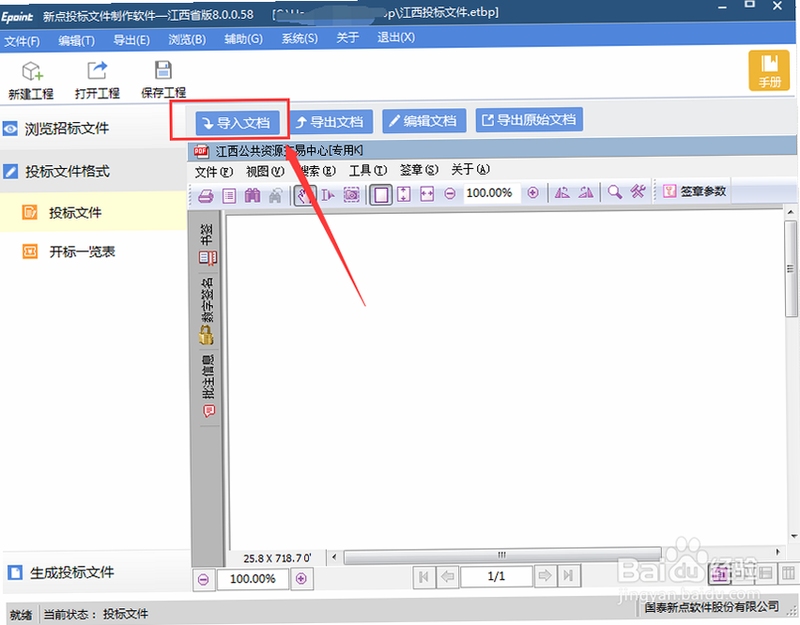The image size is (800, 625).
Task: Select the hand pan tool
Action: click(305, 195)
